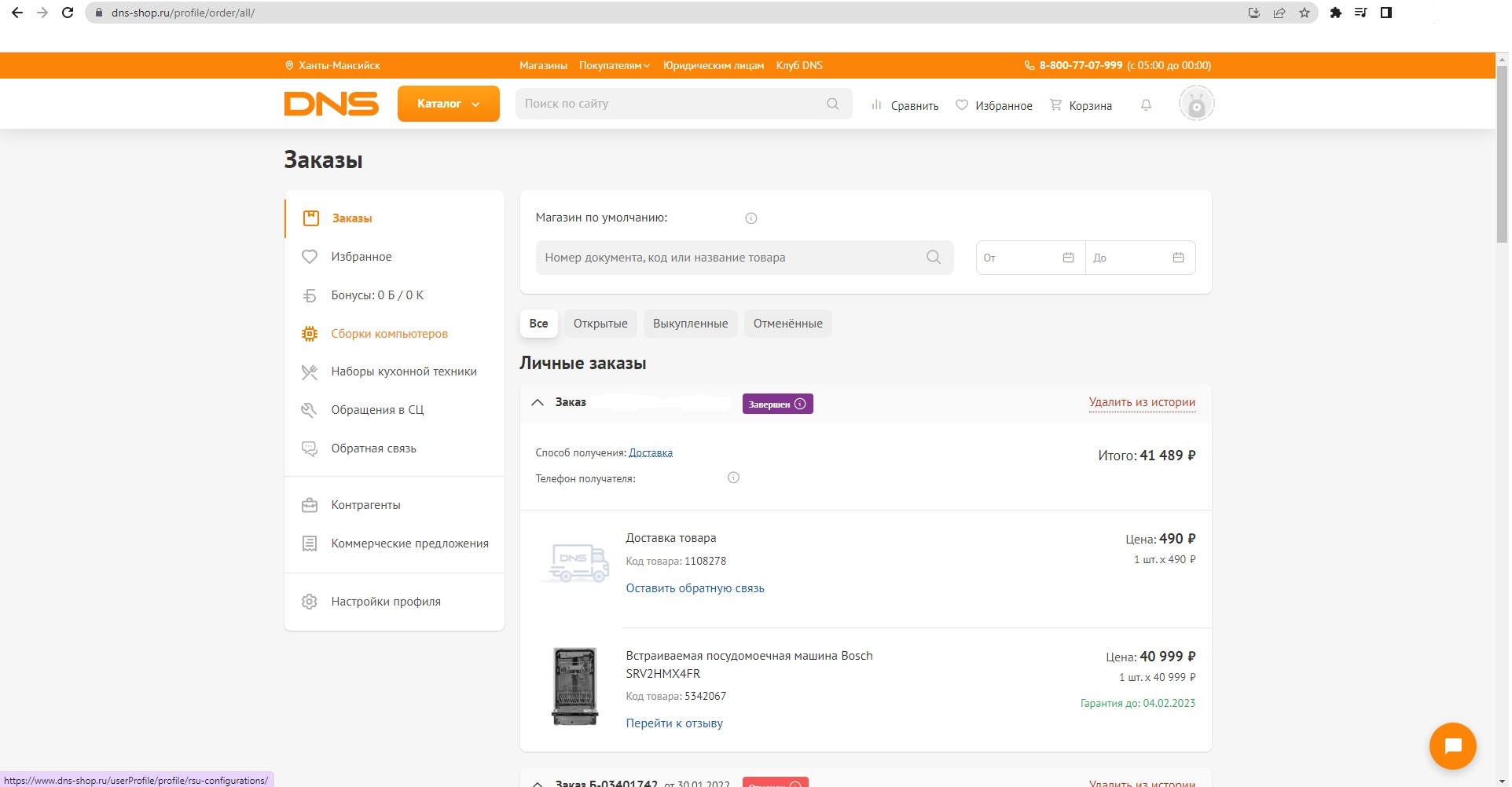Open the От date picker
This screenshot has height=787, width=1512.
pyautogui.click(x=1030, y=258)
